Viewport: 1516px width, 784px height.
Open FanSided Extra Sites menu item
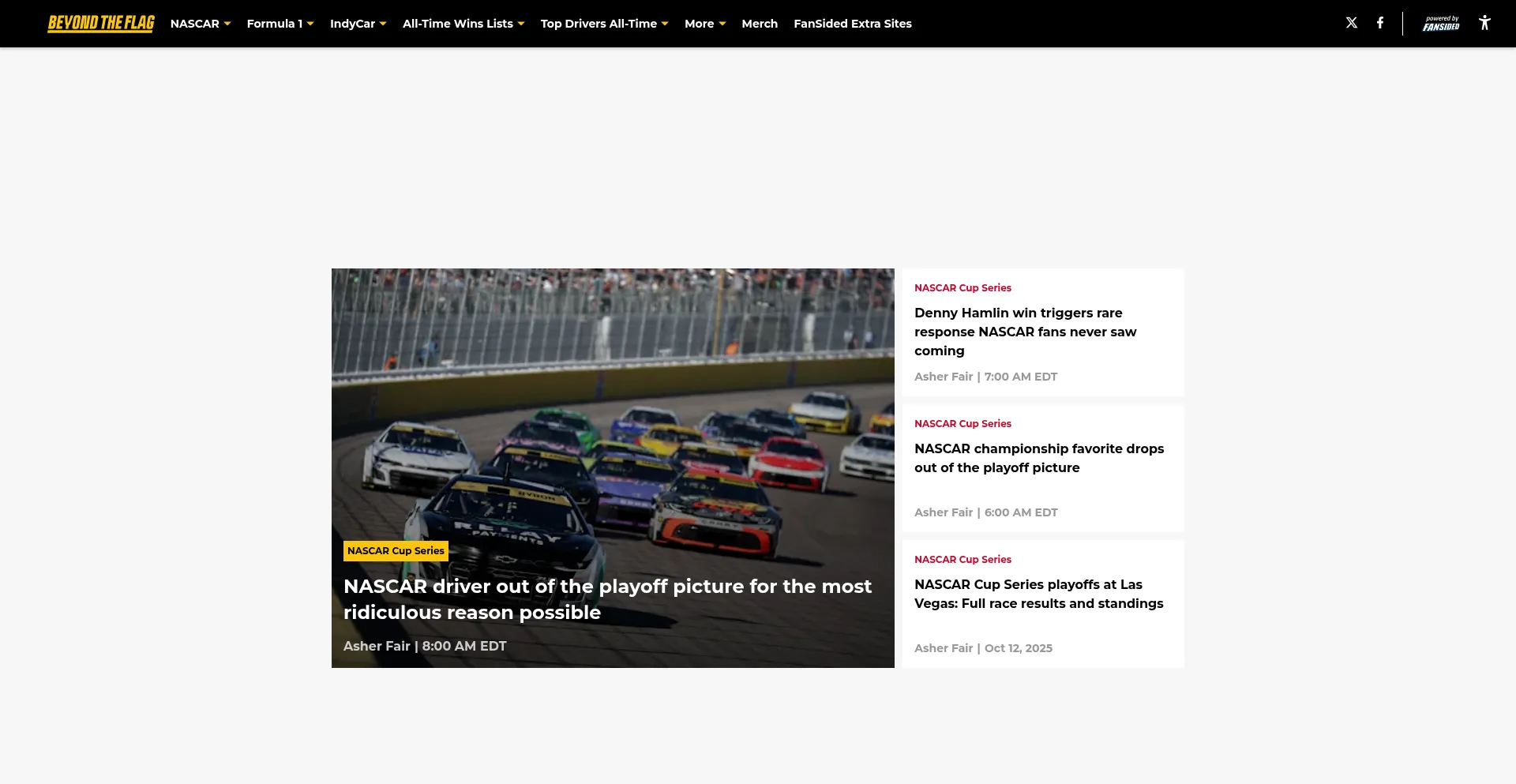tap(852, 24)
